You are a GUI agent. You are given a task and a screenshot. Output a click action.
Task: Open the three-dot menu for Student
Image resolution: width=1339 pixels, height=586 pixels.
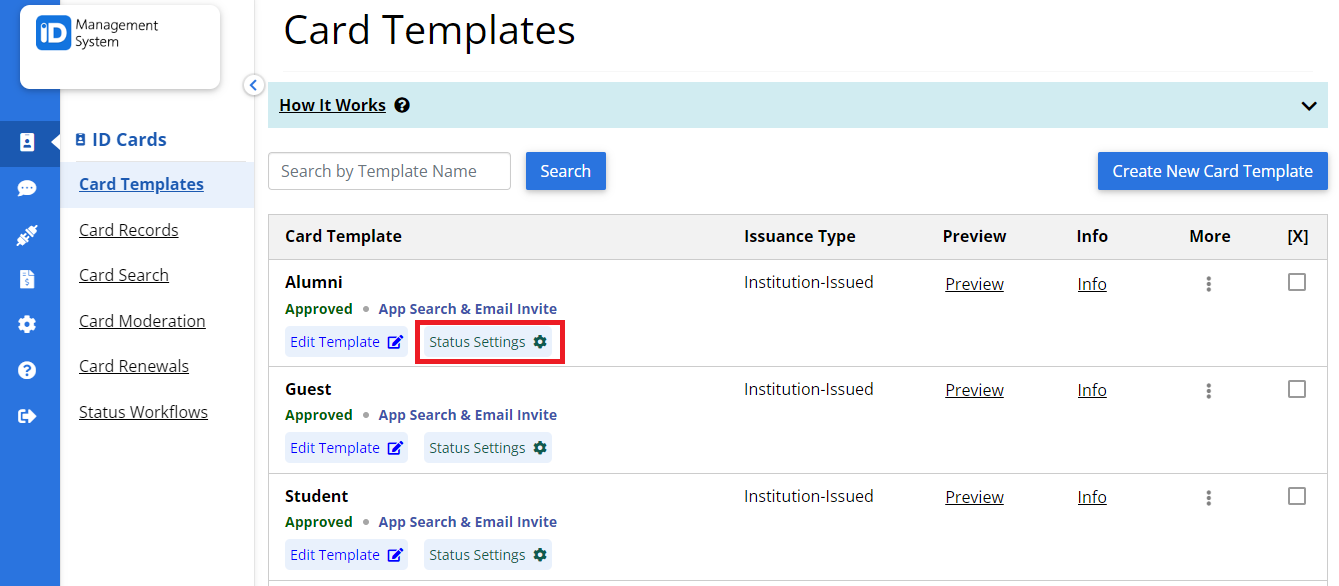click(1208, 496)
